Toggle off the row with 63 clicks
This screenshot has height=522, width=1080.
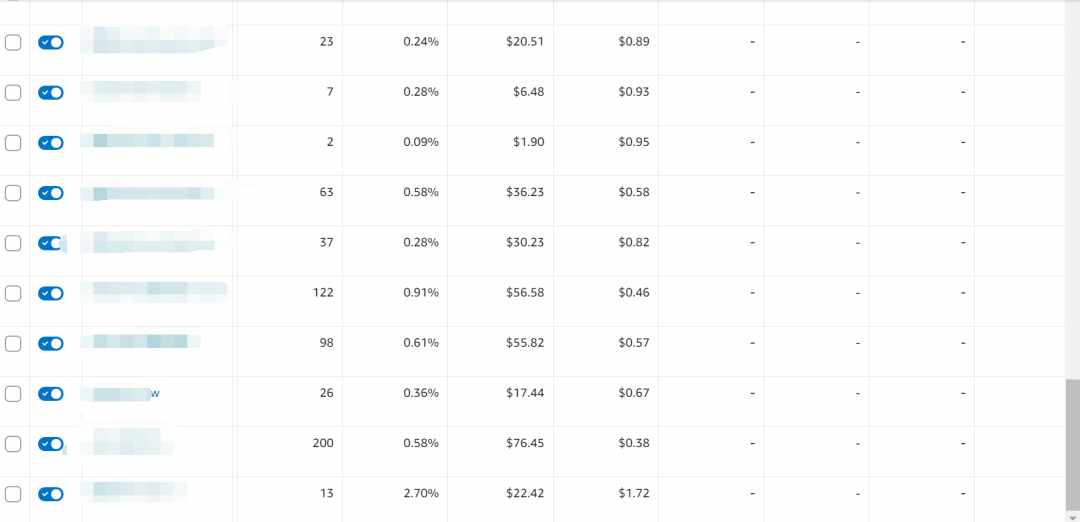(51, 194)
